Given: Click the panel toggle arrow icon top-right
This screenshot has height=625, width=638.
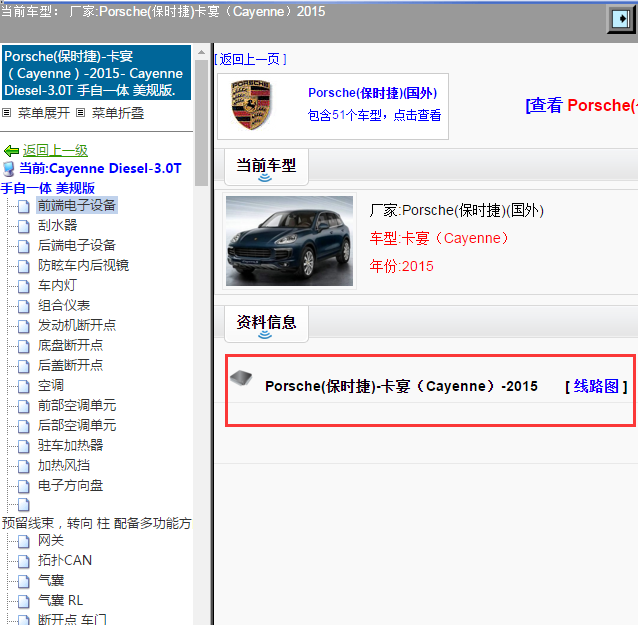Looking at the screenshot, I should pos(621,19).
